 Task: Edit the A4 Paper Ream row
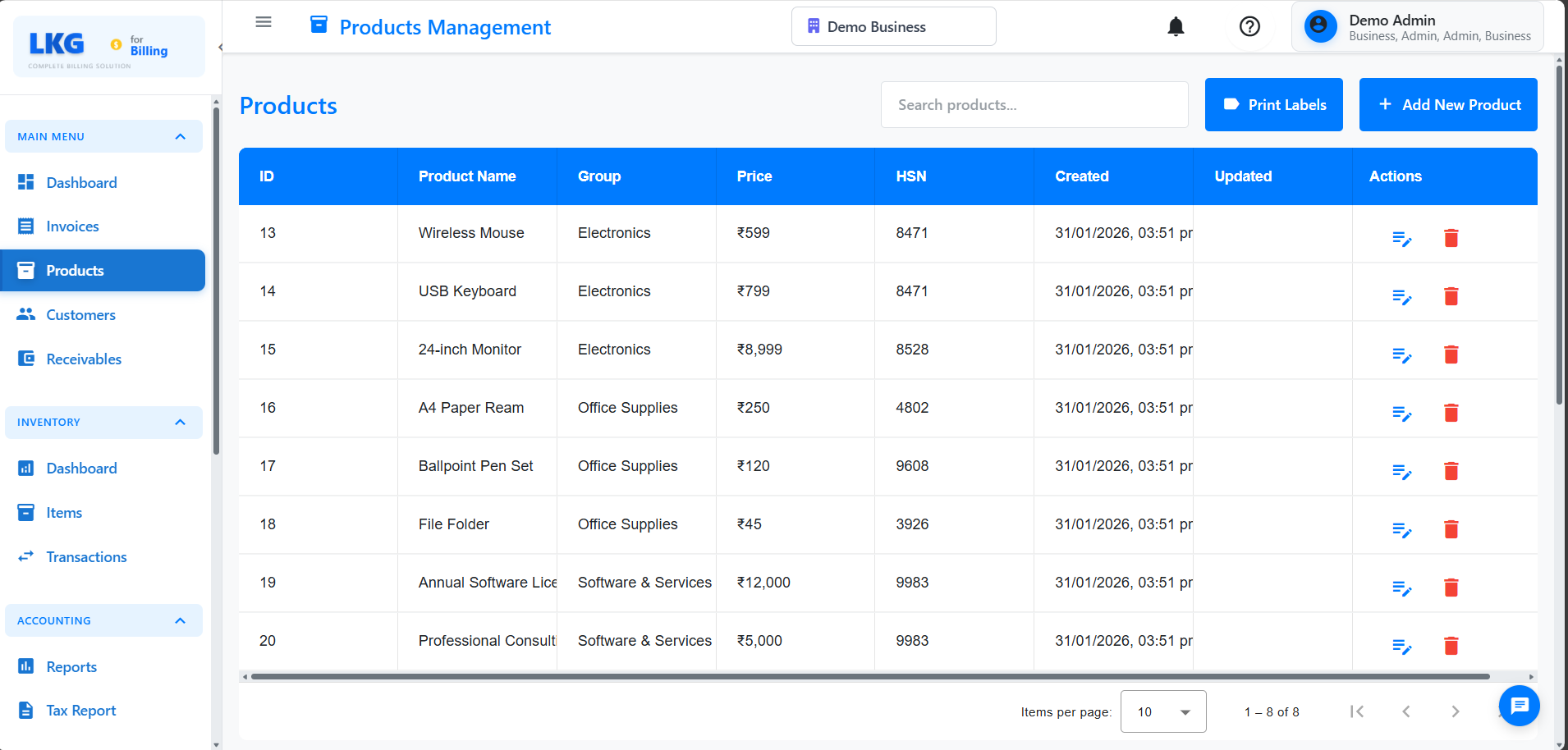pos(1401,414)
